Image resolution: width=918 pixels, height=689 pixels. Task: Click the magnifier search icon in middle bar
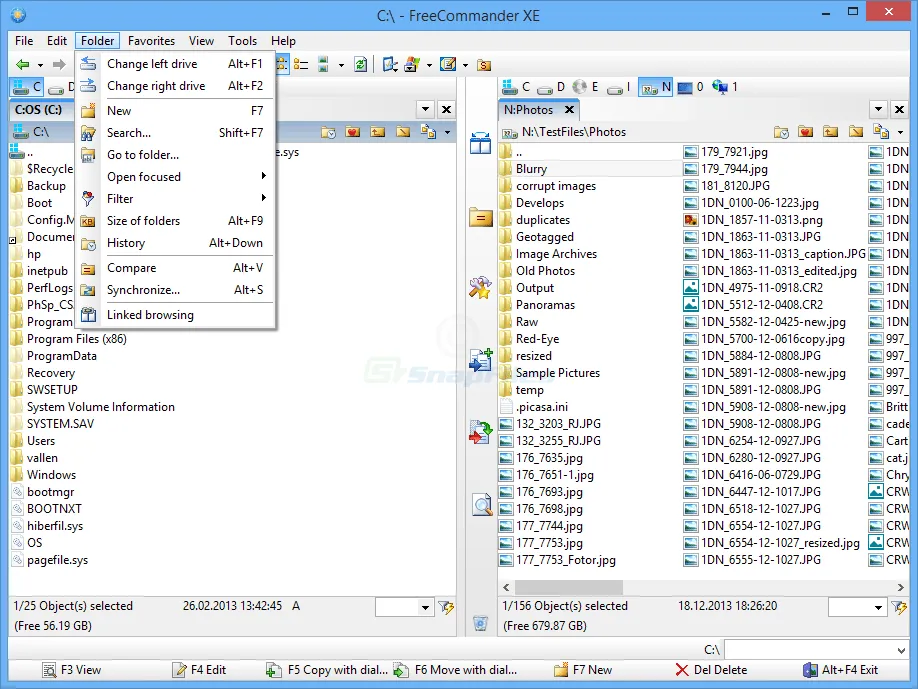[482, 504]
